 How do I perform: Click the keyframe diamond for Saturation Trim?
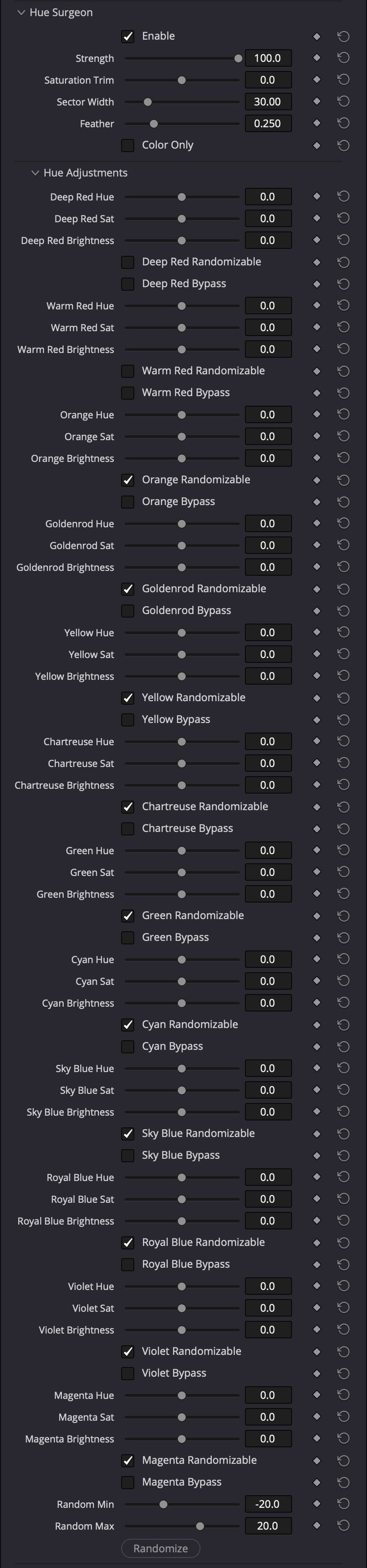tap(317, 79)
